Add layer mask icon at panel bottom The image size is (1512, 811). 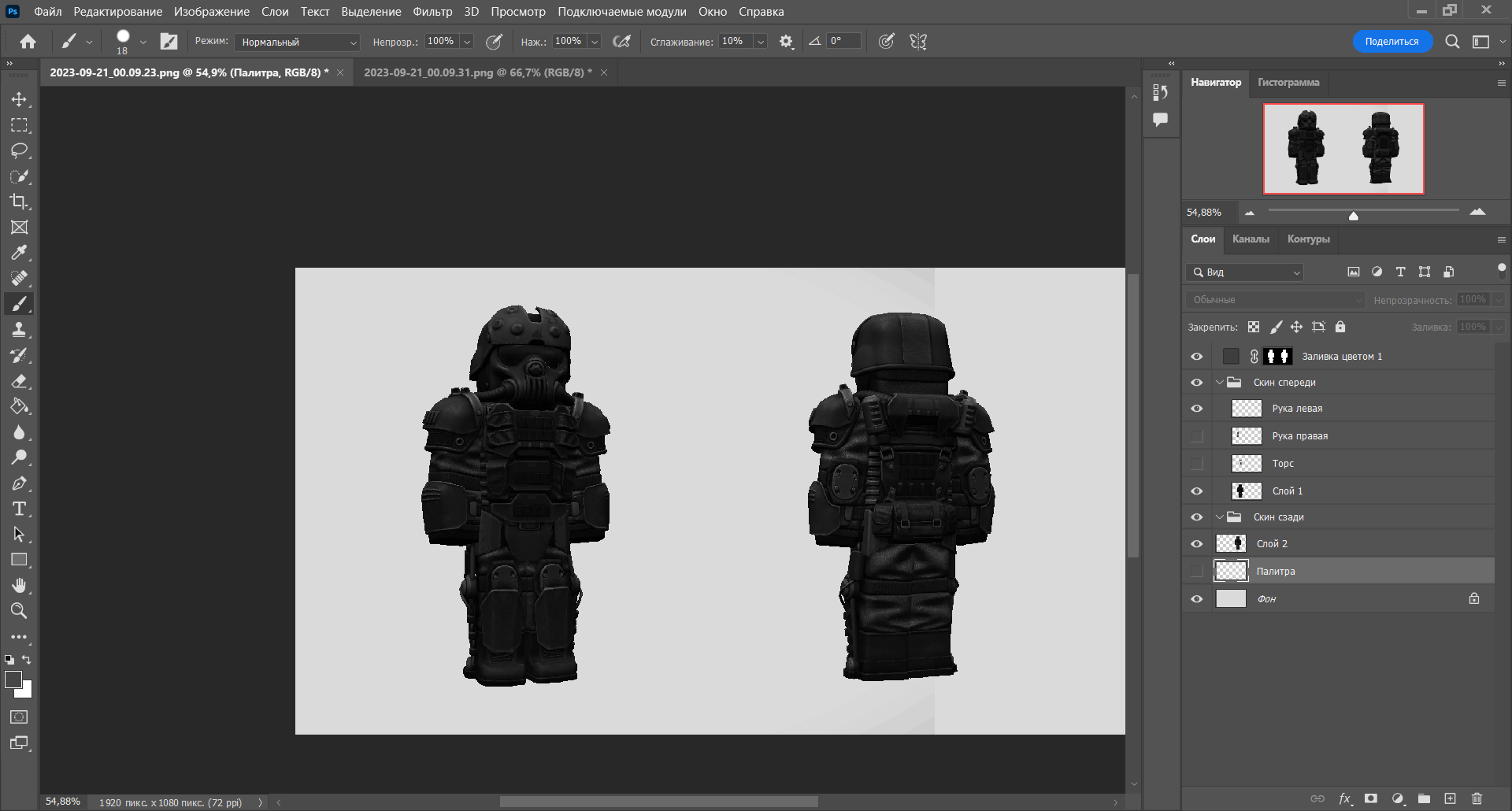pyautogui.click(x=1371, y=798)
